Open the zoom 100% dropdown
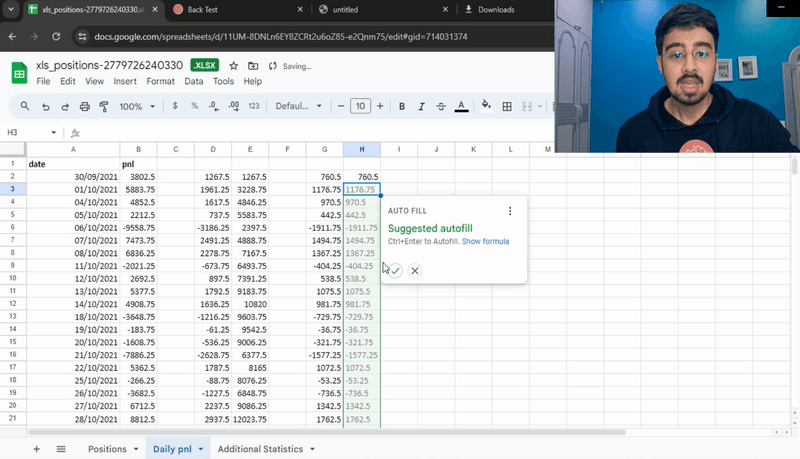The width and height of the screenshot is (800, 459). click(136, 106)
